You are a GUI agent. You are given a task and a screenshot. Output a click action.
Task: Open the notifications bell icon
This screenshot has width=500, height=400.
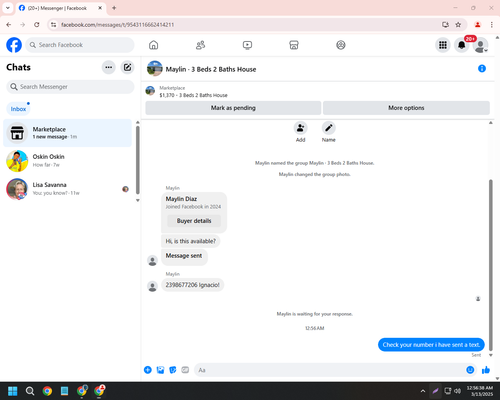(x=462, y=45)
